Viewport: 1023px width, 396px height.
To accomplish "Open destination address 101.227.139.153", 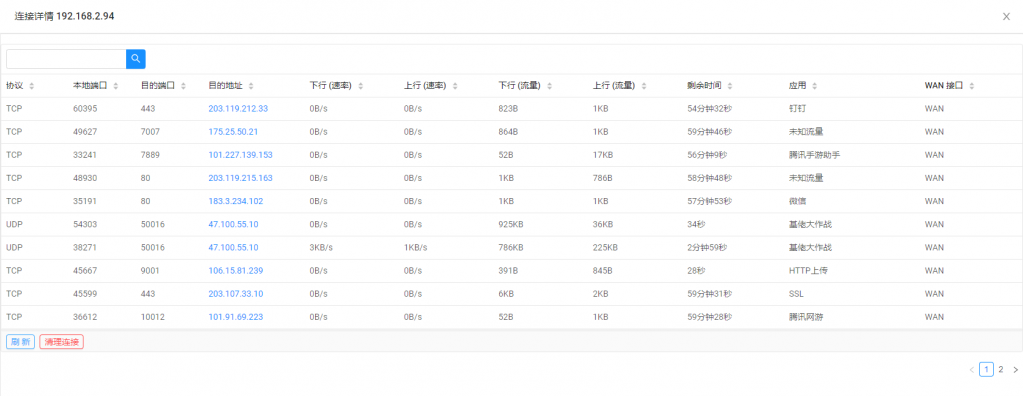I will 241,155.
